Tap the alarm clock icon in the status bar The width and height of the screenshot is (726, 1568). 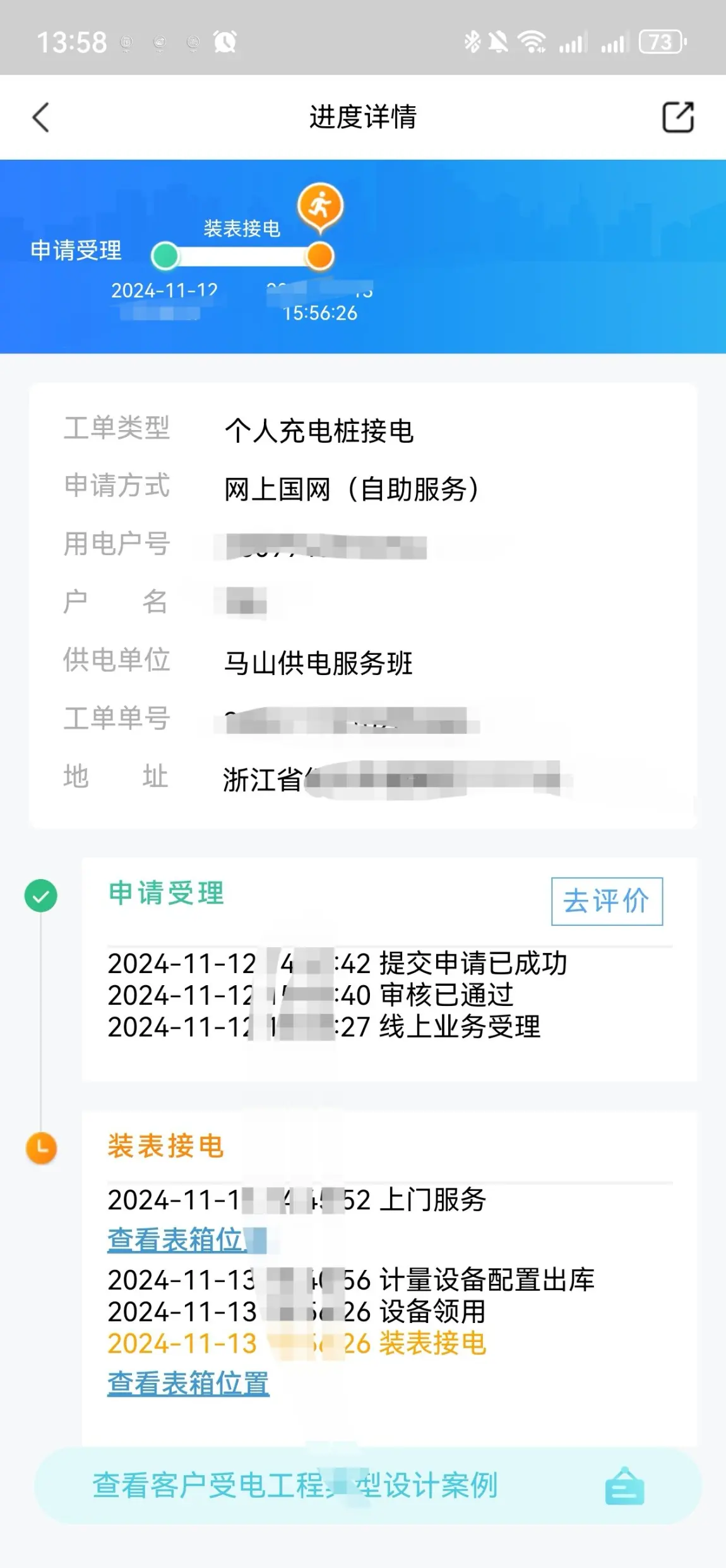225,42
